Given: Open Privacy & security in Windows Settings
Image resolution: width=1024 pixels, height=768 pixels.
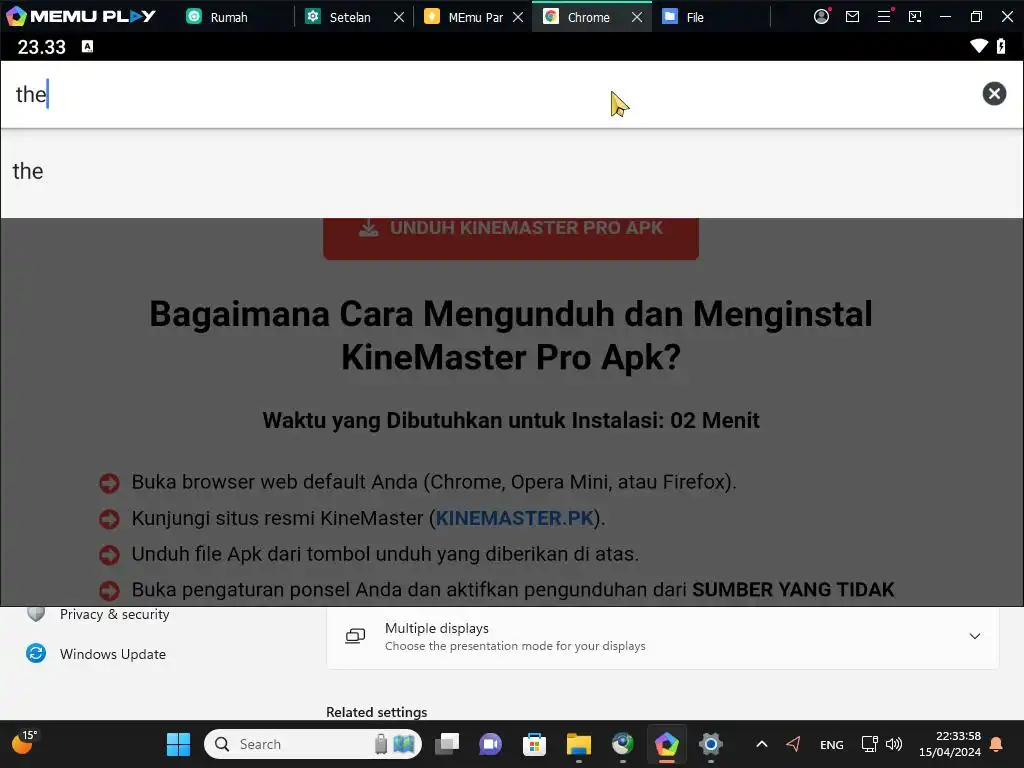Looking at the screenshot, I should 114,615.
